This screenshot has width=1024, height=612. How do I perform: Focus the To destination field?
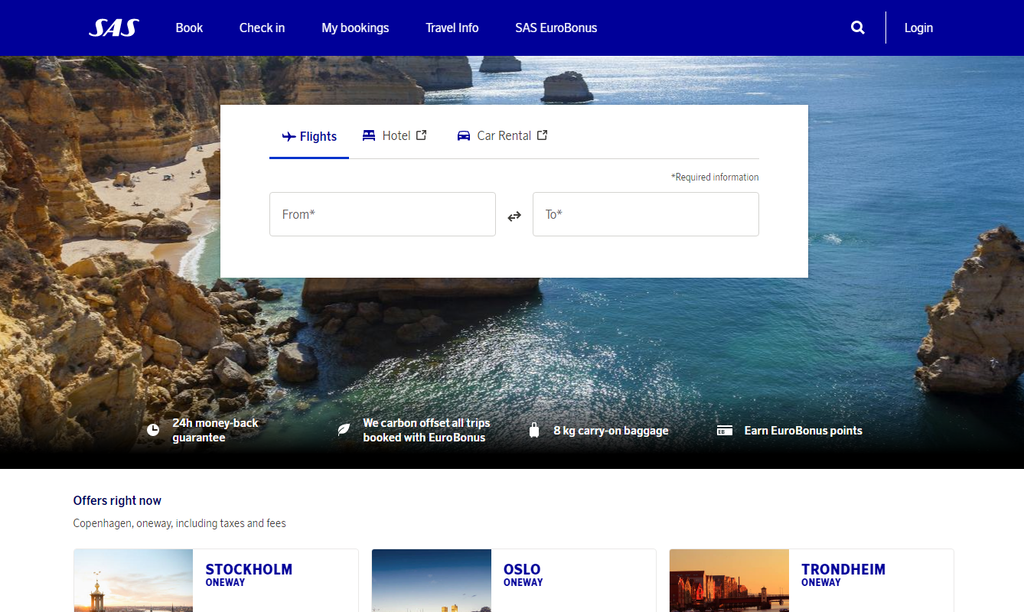tap(645, 214)
